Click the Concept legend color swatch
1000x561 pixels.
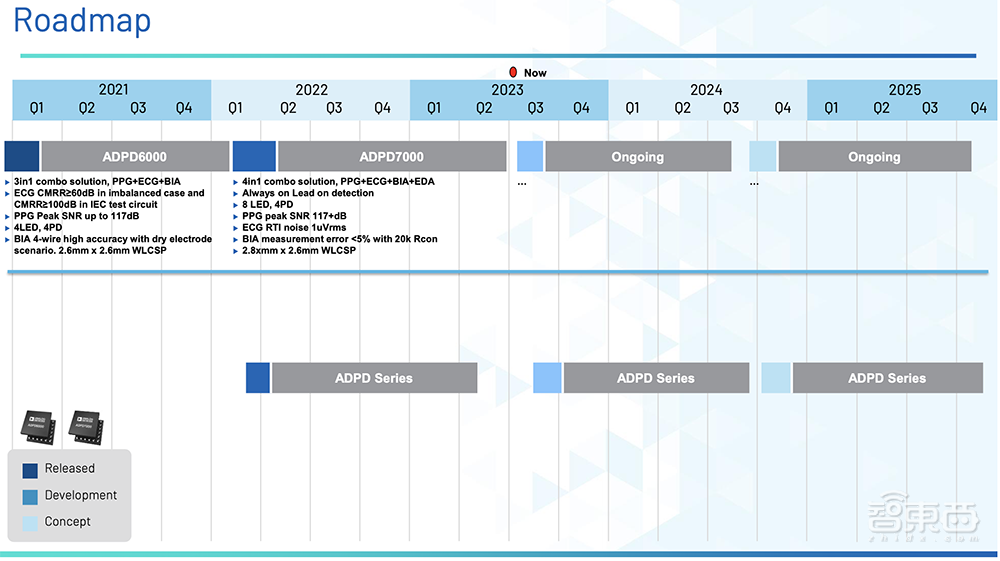[x=30, y=523]
